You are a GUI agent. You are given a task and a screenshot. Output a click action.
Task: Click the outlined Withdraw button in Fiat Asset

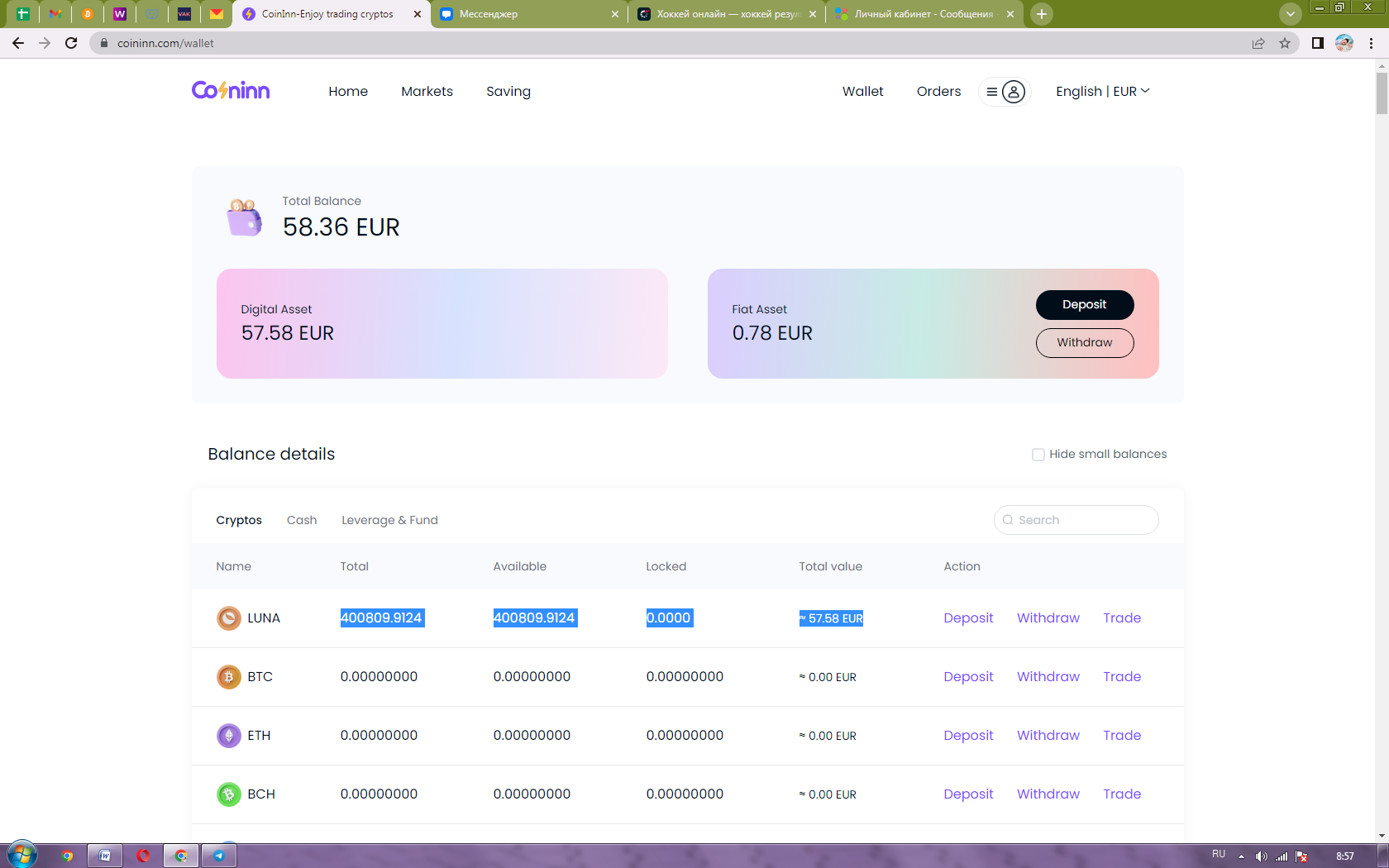click(1085, 343)
